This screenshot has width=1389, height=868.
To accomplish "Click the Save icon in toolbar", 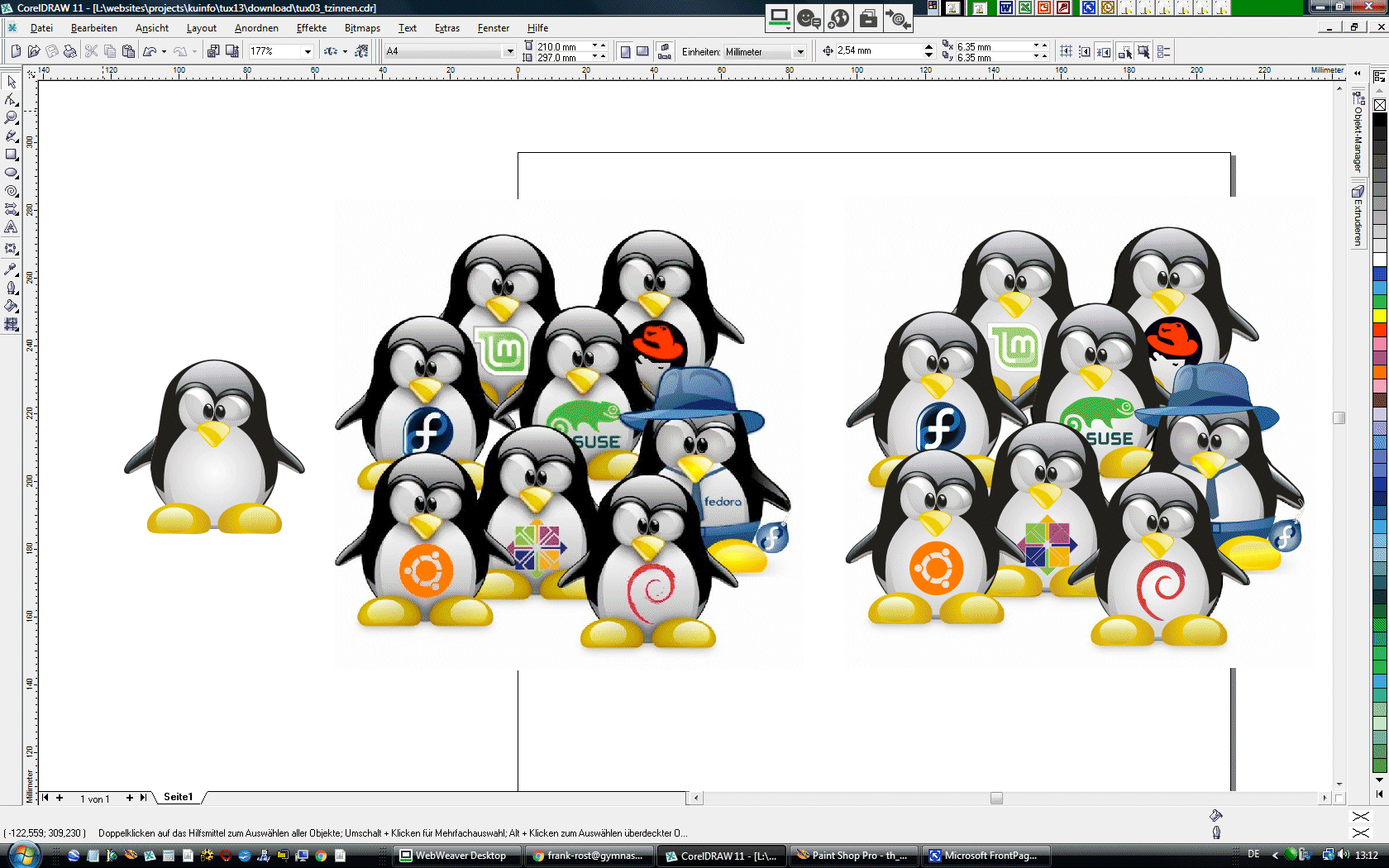I will pyautogui.click(x=52, y=51).
